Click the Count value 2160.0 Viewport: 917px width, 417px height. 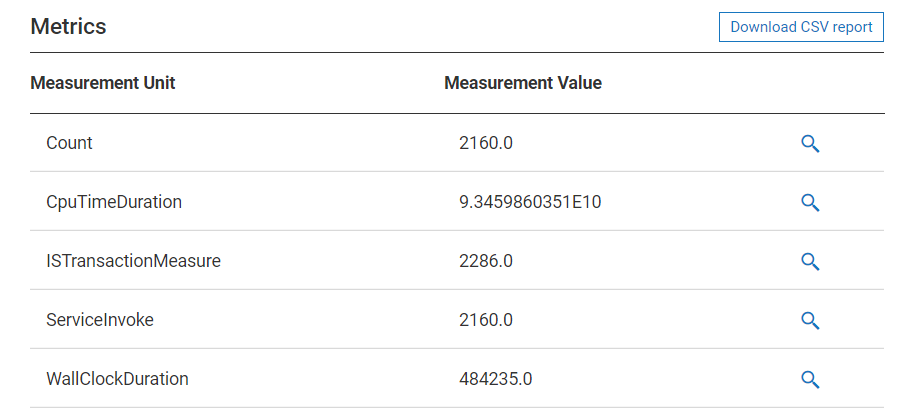[x=486, y=143]
